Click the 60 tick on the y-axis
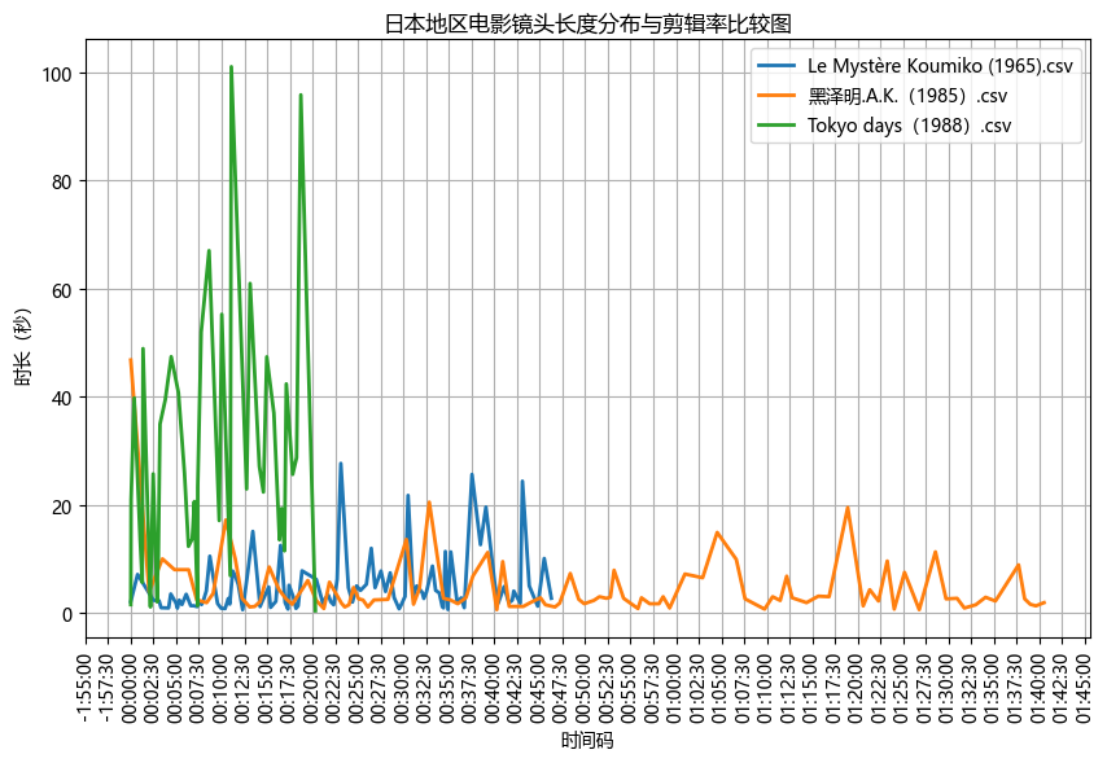The height and width of the screenshot is (764, 1108). pos(63,290)
